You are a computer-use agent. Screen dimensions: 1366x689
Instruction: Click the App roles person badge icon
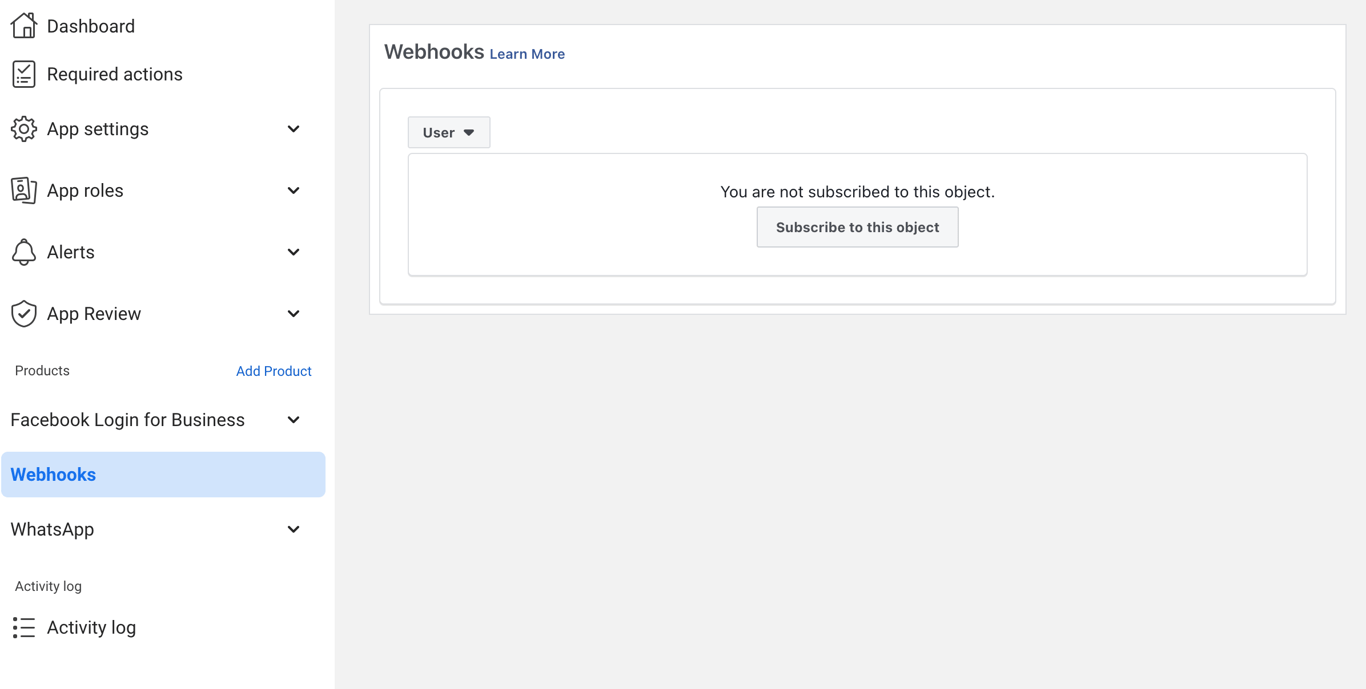pyautogui.click(x=24, y=190)
